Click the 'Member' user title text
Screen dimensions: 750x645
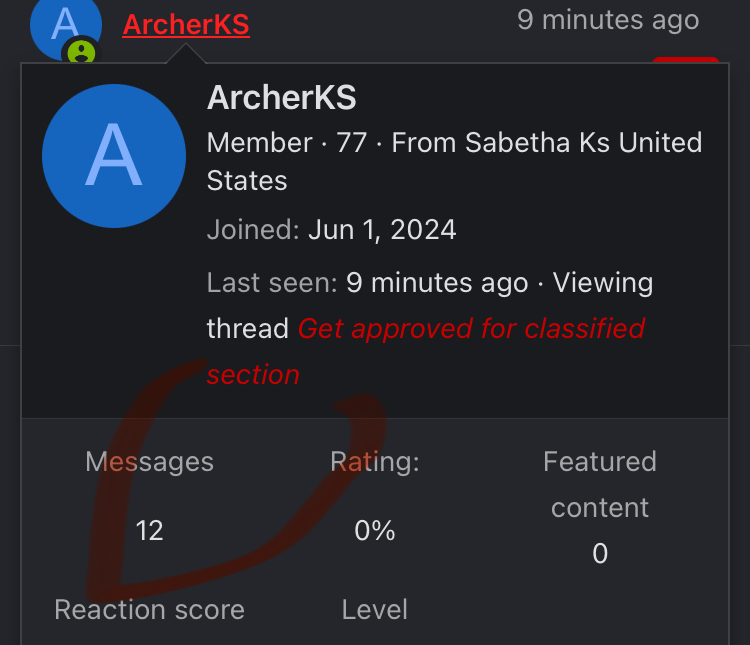point(260,143)
